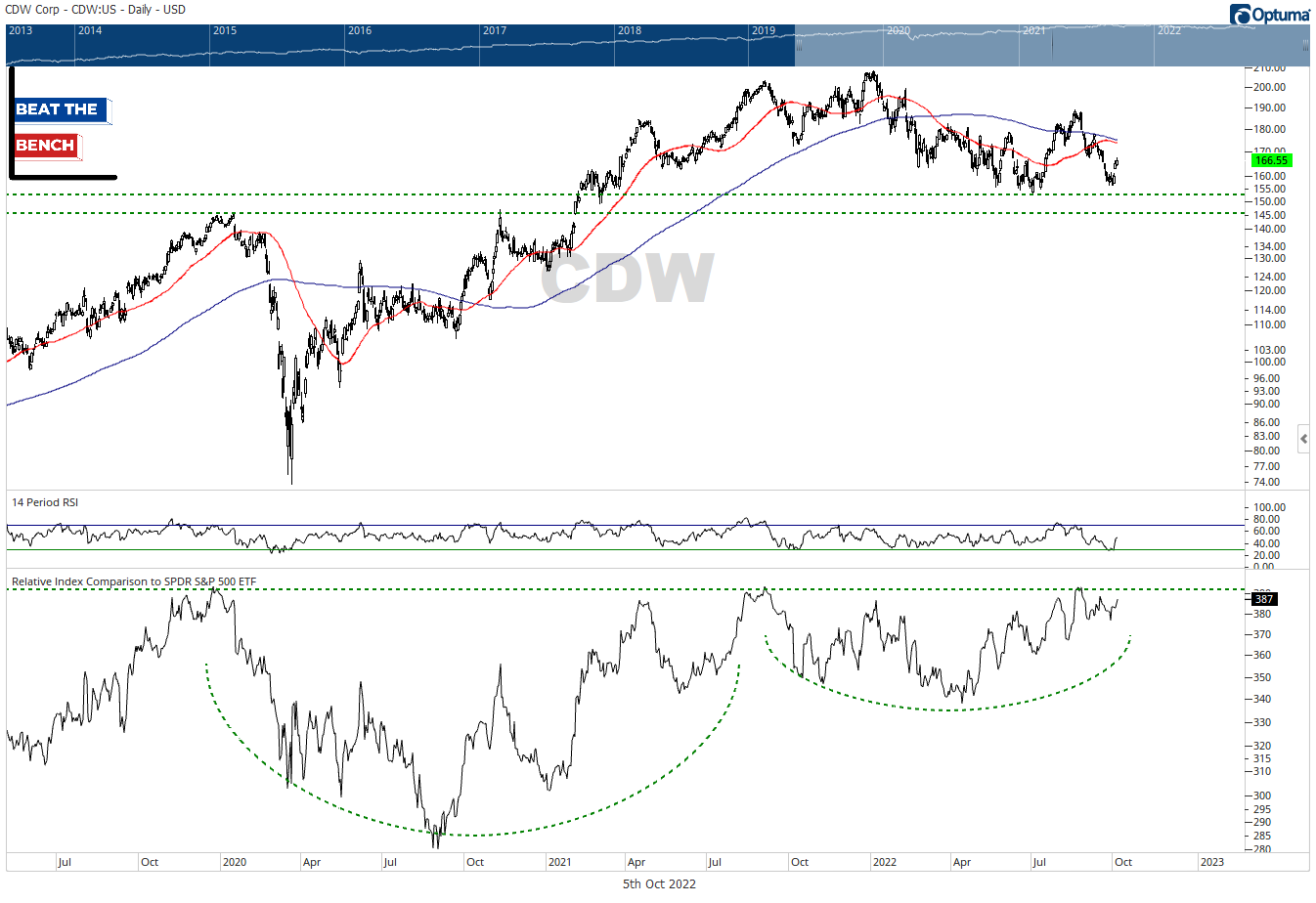Jump to 2016 in the overview timeline
This screenshot has height=903, width=1316.
coord(360,30)
